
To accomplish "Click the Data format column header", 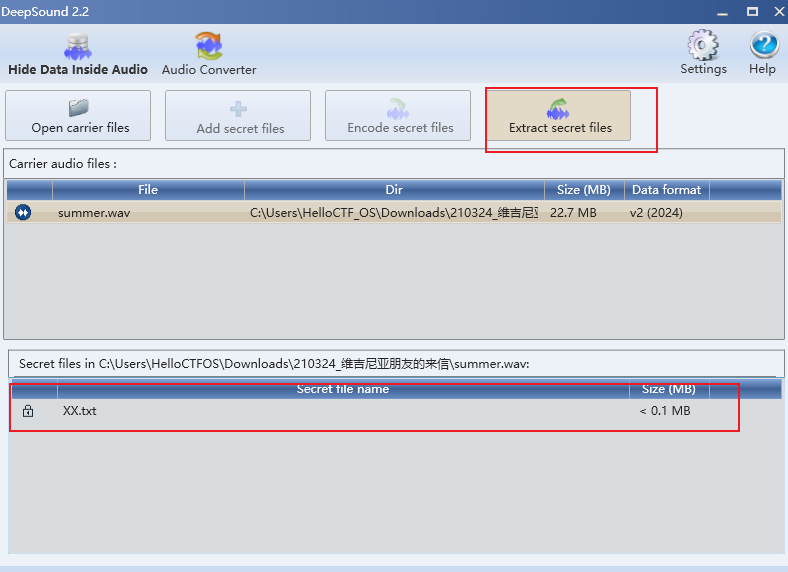I will (x=666, y=190).
